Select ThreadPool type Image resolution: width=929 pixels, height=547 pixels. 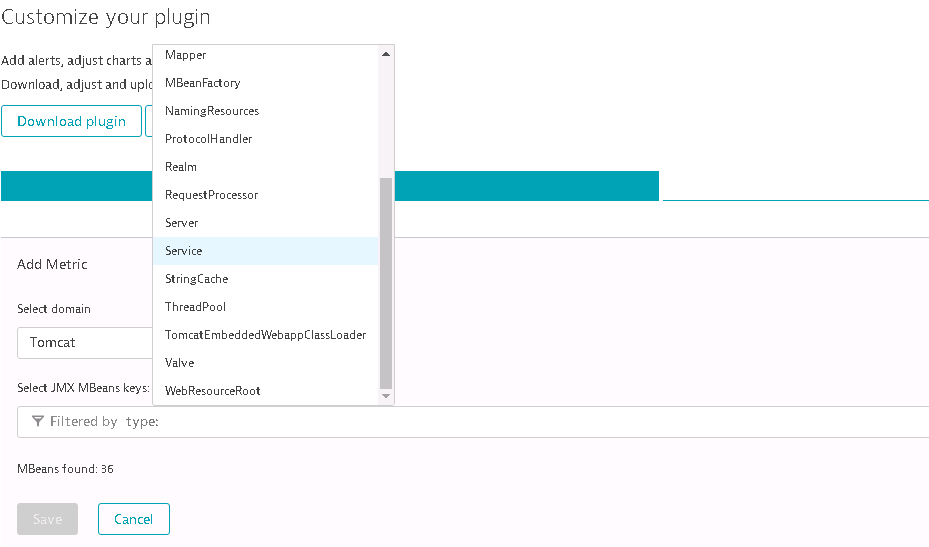pos(265,306)
